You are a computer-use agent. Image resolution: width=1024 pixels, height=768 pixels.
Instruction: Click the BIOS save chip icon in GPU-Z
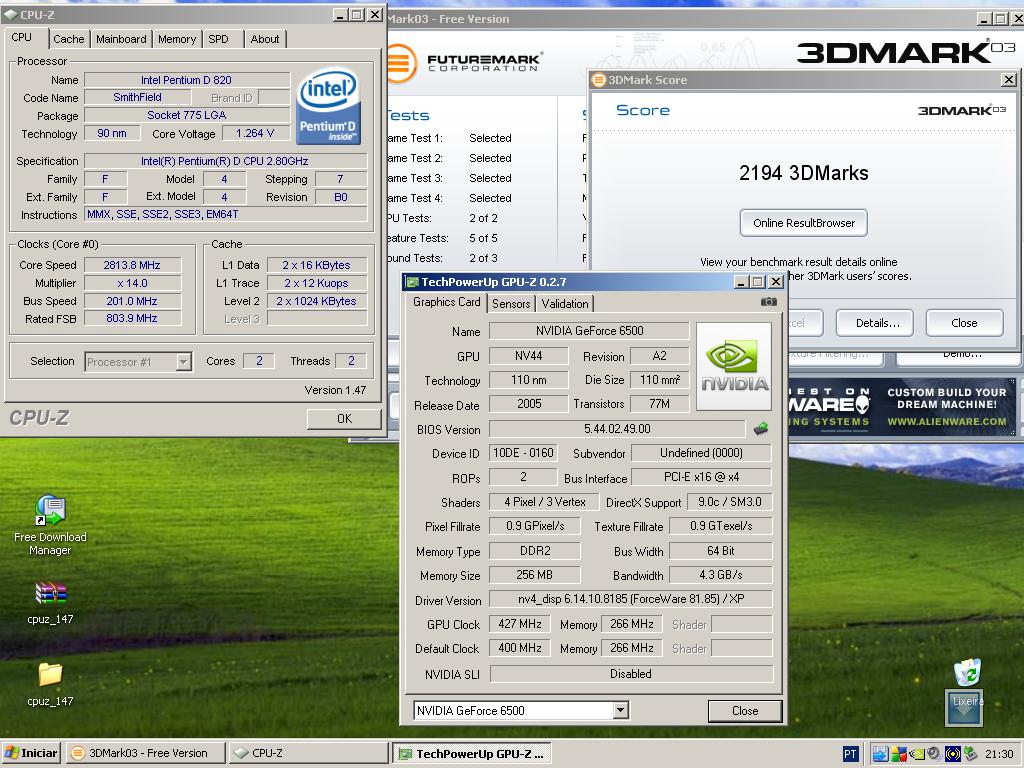(x=761, y=428)
